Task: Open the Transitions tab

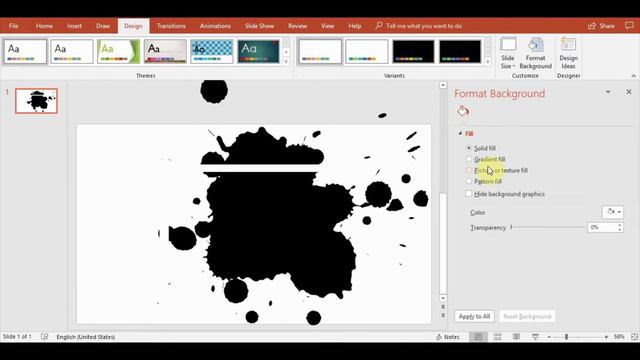Action: [x=171, y=26]
